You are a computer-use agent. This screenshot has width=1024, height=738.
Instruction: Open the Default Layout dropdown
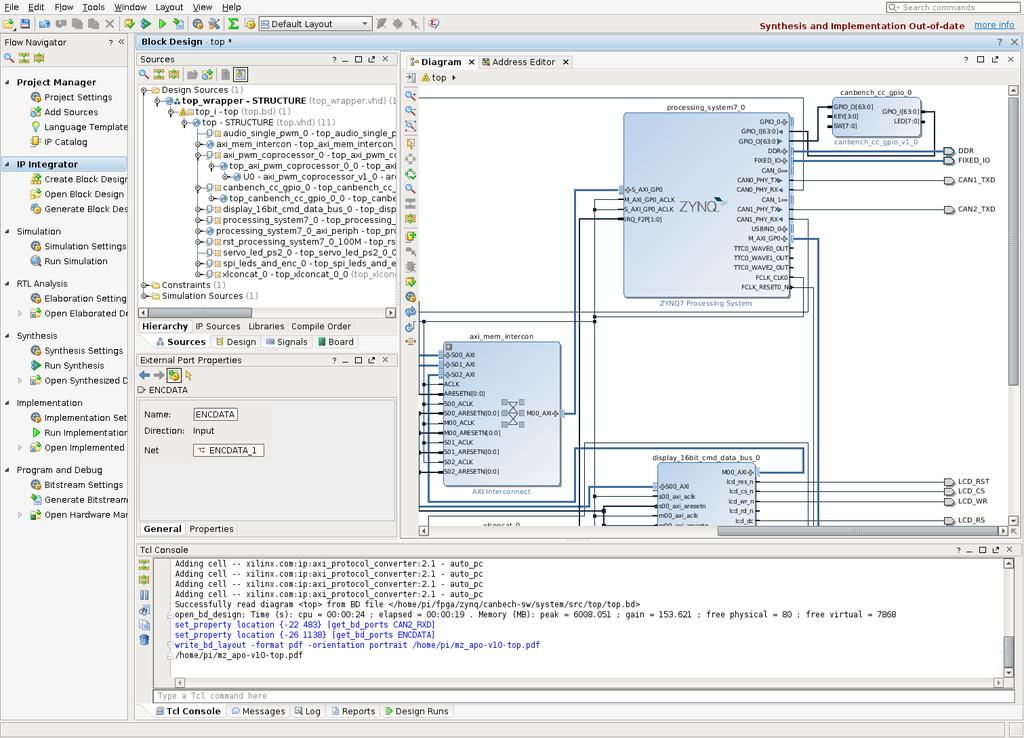[315, 24]
